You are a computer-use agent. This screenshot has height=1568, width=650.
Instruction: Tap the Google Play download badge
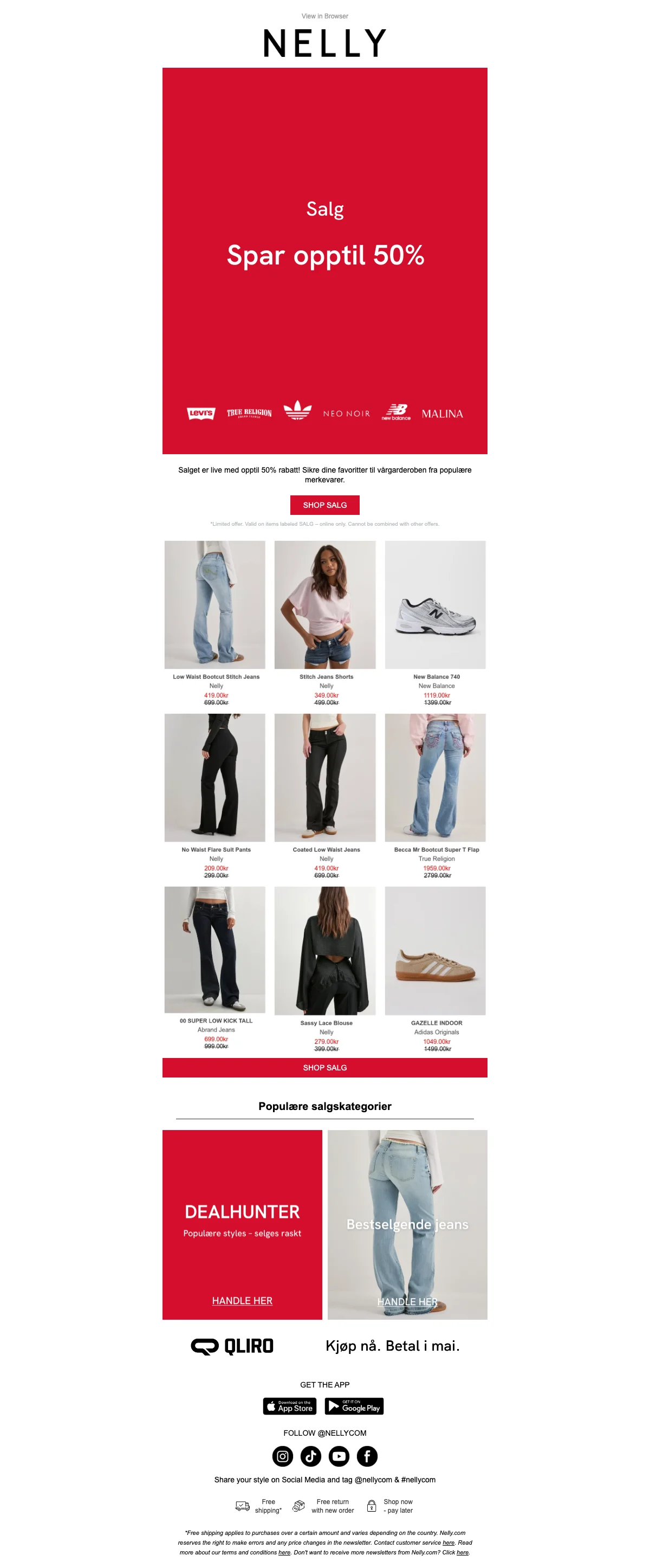354,1406
